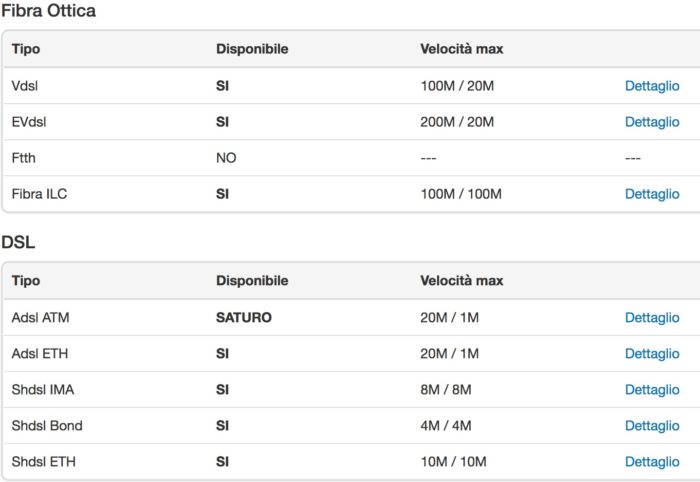700x482 pixels.
Task: Open Dettaglio link for Shdsl IMA
Action: tap(652, 390)
